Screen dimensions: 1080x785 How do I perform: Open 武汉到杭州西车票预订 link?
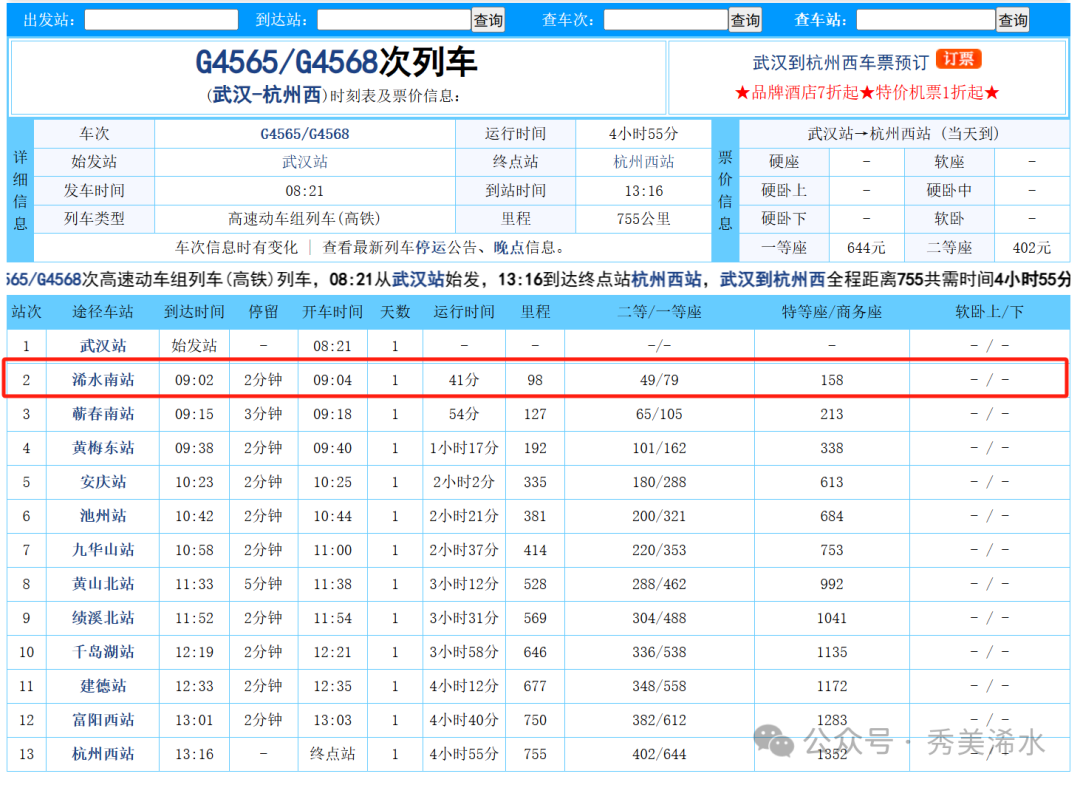tap(841, 63)
